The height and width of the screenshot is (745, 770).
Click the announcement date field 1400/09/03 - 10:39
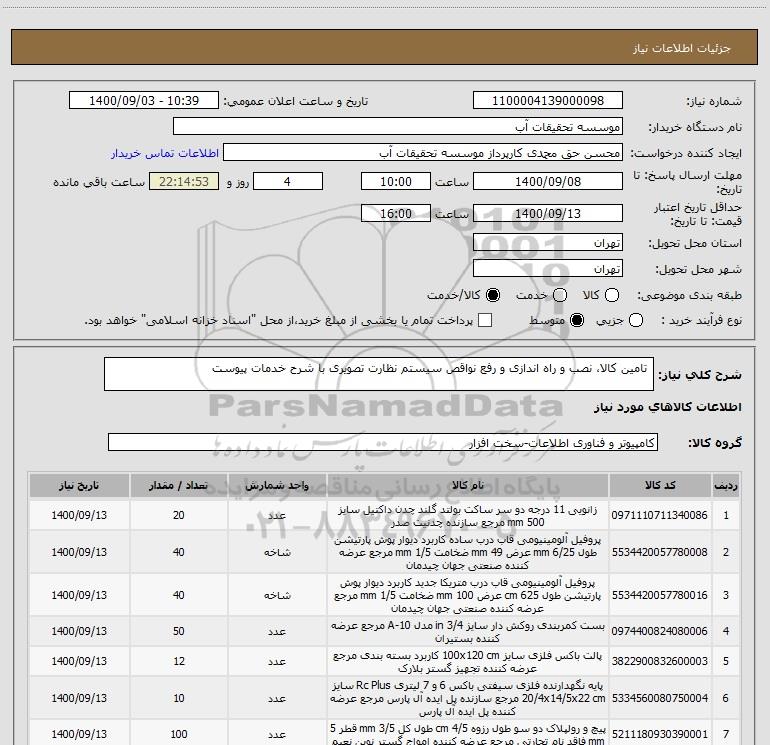pos(144,100)
